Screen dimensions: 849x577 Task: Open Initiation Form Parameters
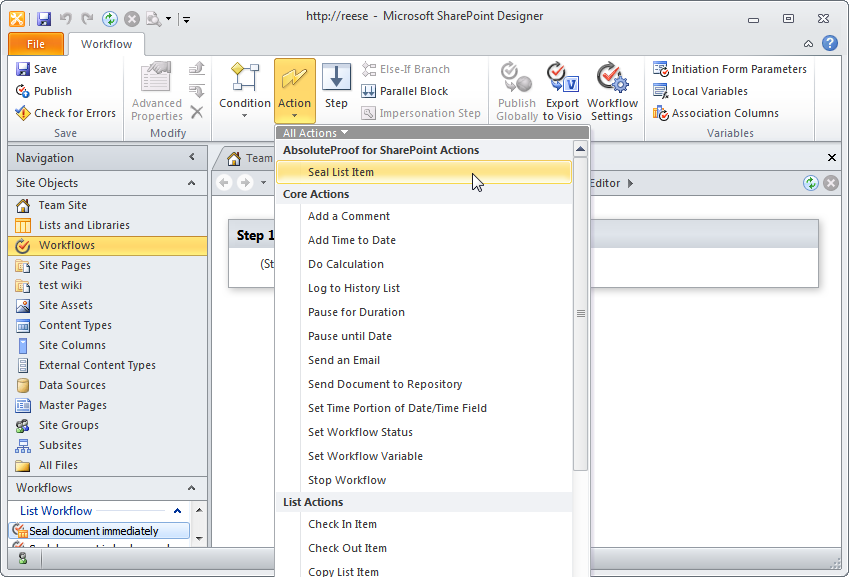click(x=730, y=69)
